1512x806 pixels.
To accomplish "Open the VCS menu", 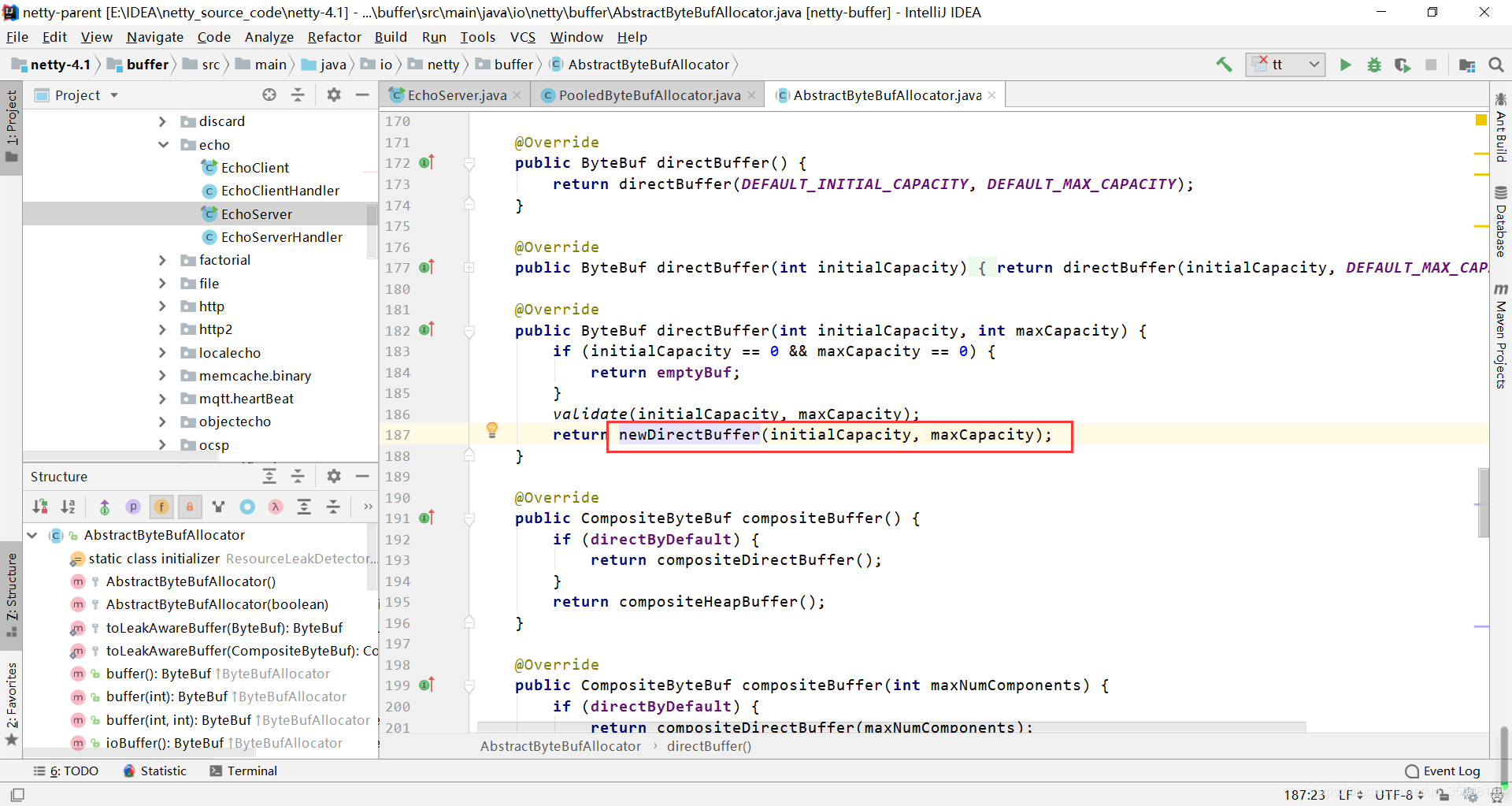I will [x=523, y=37].
